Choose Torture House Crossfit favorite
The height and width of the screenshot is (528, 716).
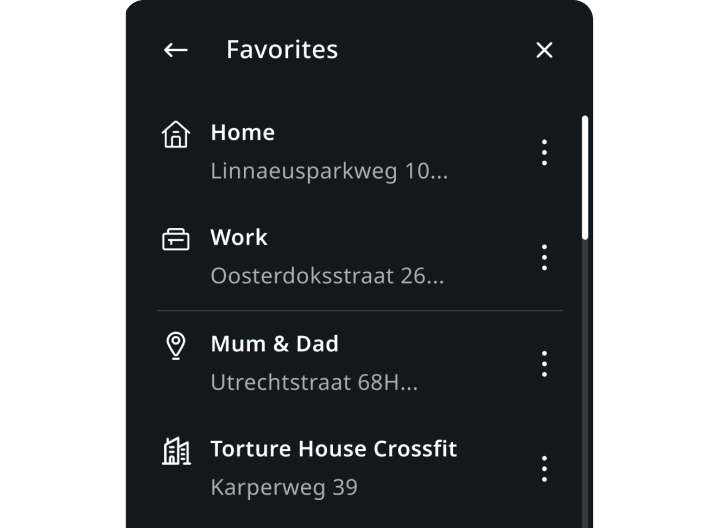point(333,449)
